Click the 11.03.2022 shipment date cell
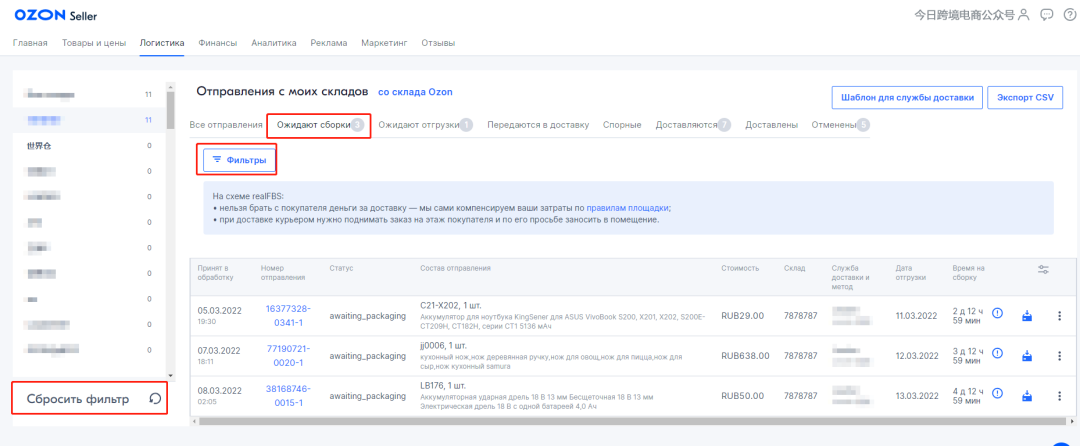The width and height of the screenshot is (1080, 446). tap(917, 316)
